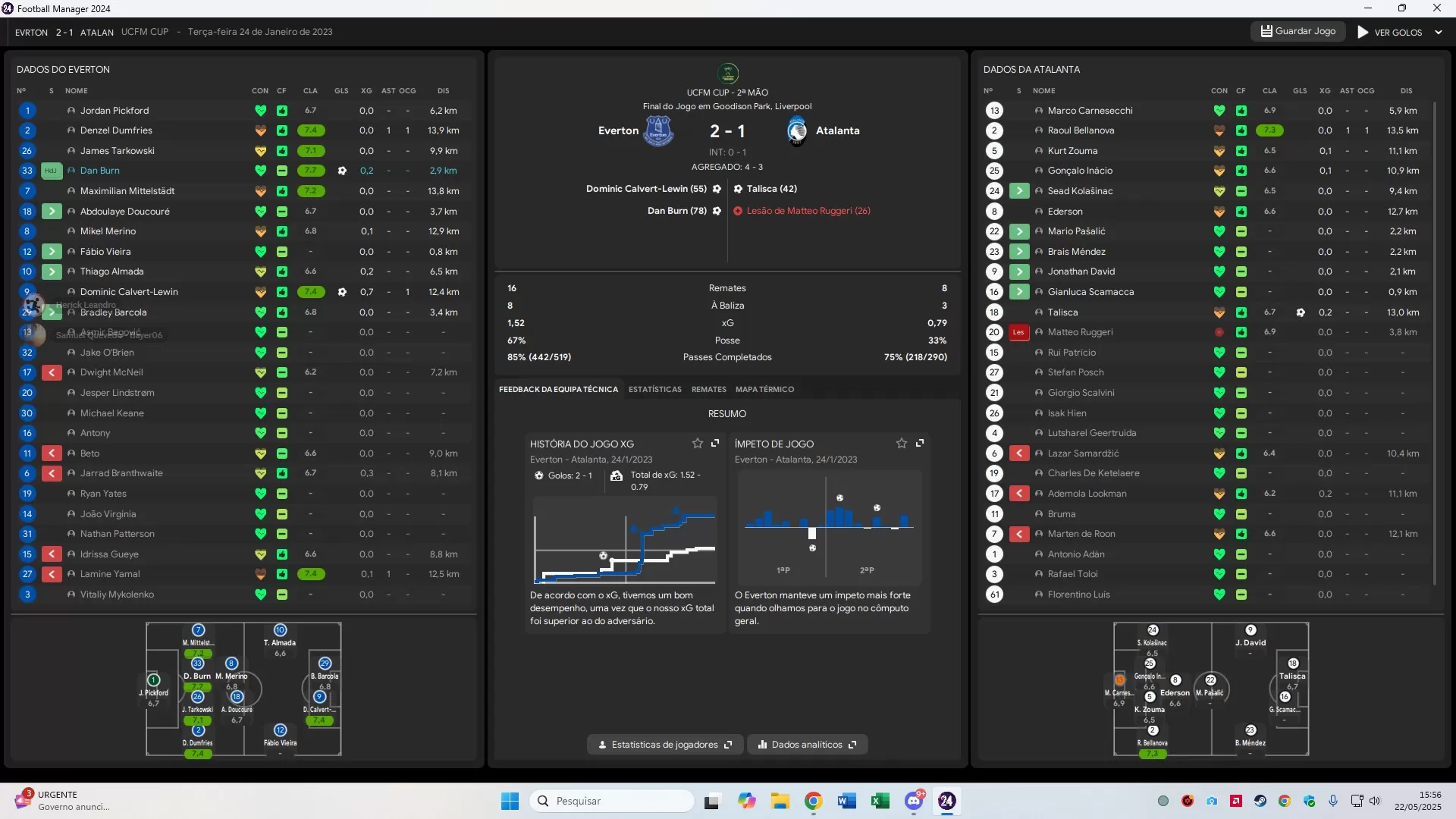This screenshot has width=1456, height=819.
Task: Open Talisca's profile in Atalanta list
Action: tap(1062, 312)
